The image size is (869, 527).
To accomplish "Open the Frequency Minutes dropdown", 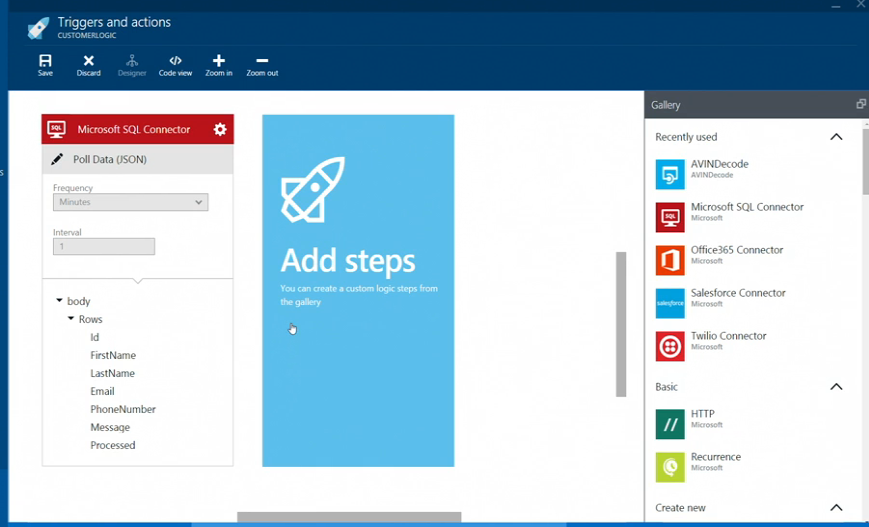I will click(x=131, y=202).
